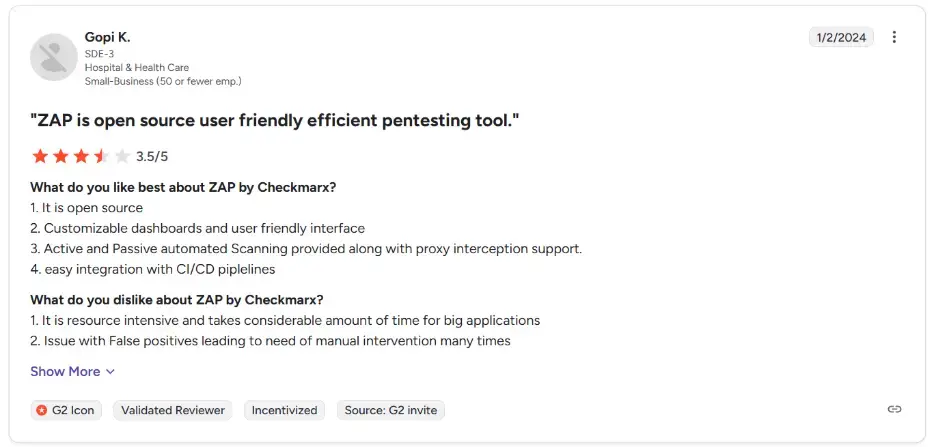
Task: Click the empty fifth rating star
Action: (x=122, y=156)
